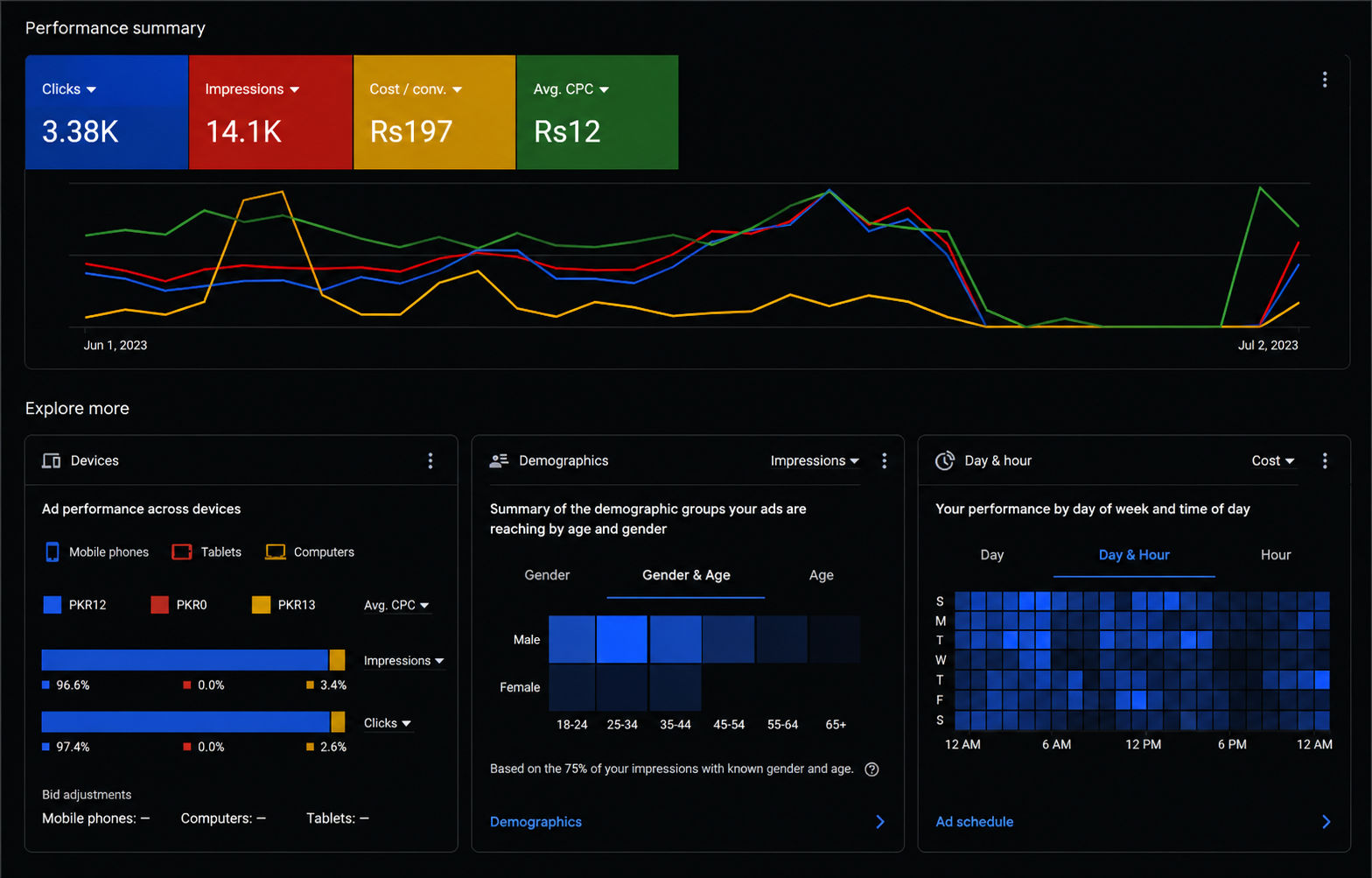Click the 14.1K impressions value
Image resolution: width=1372 pixels, height=878 pixels.
point(243,131)
